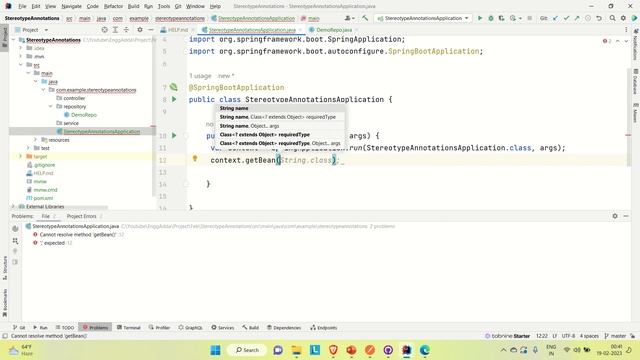640x360 pixels.
Task: Open Services tool window
Action: pos(223,327)
